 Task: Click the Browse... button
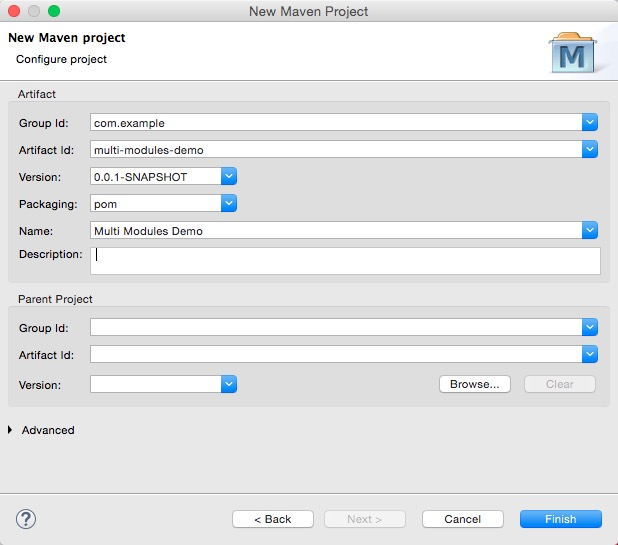474,384
